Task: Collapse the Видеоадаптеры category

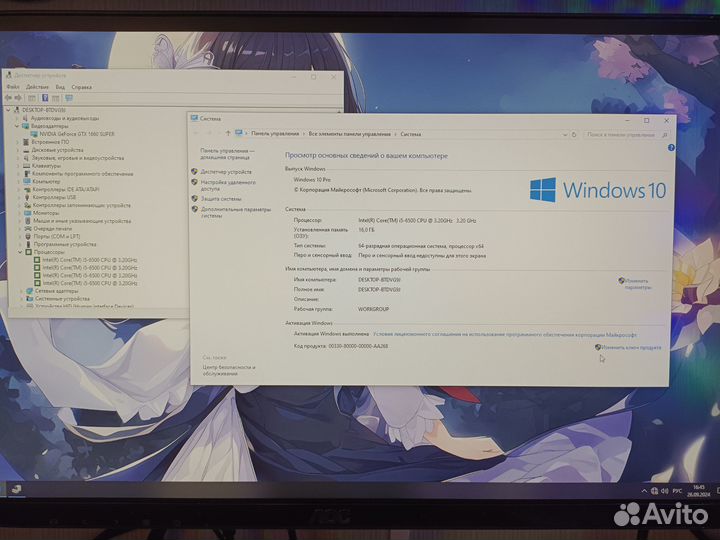Action: (17, 126)
